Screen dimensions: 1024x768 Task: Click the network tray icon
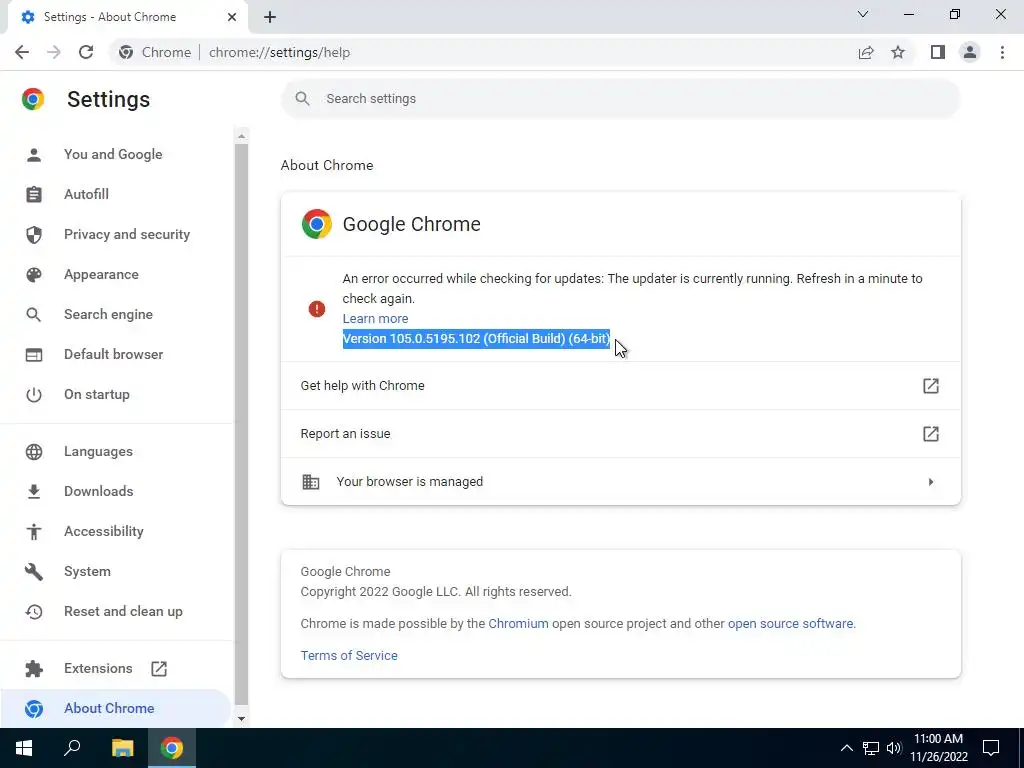(871, 748)
